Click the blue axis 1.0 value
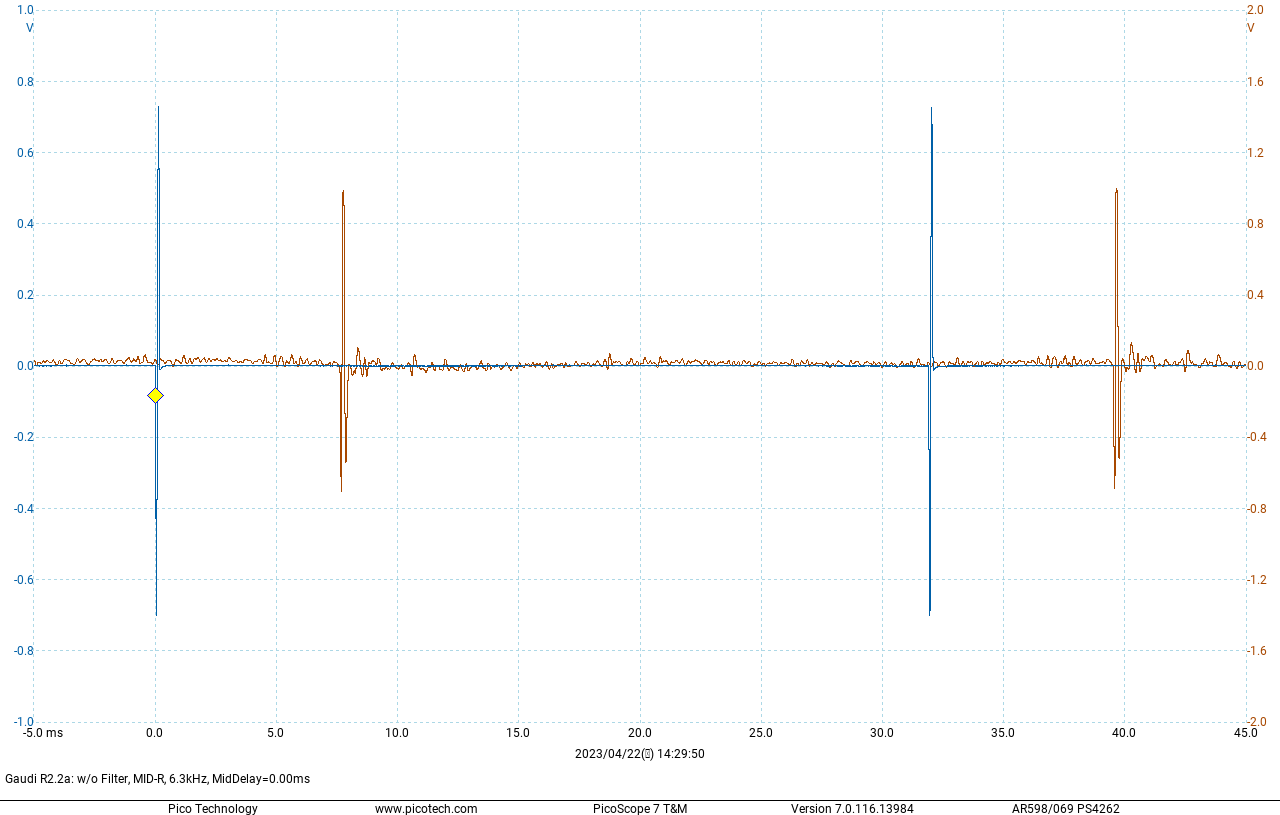The image size is (1280, 815). (25, 10)
